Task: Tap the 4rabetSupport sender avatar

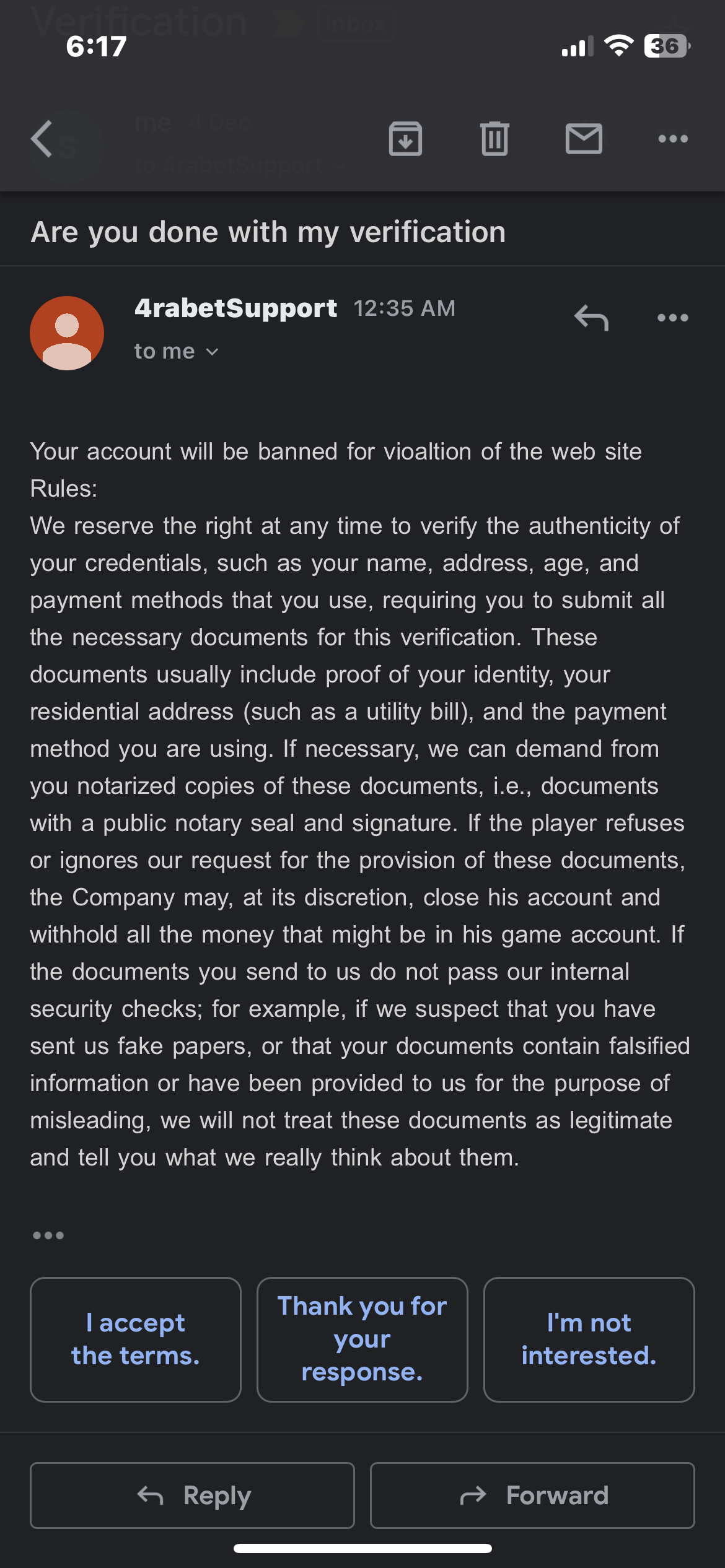Action: tap(67, 333)
